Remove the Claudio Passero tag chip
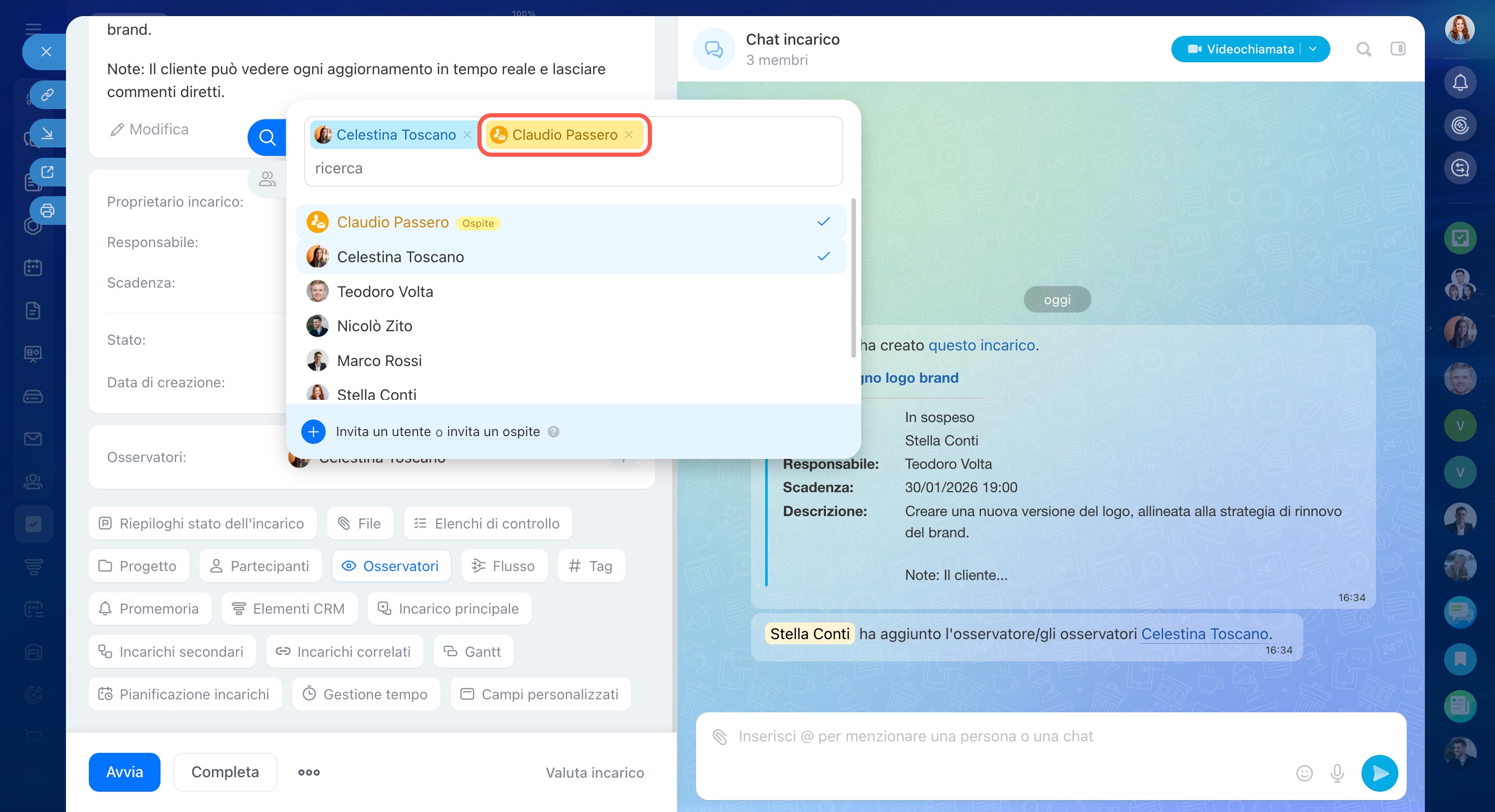The image size is (1495, 812). (629, 135)
